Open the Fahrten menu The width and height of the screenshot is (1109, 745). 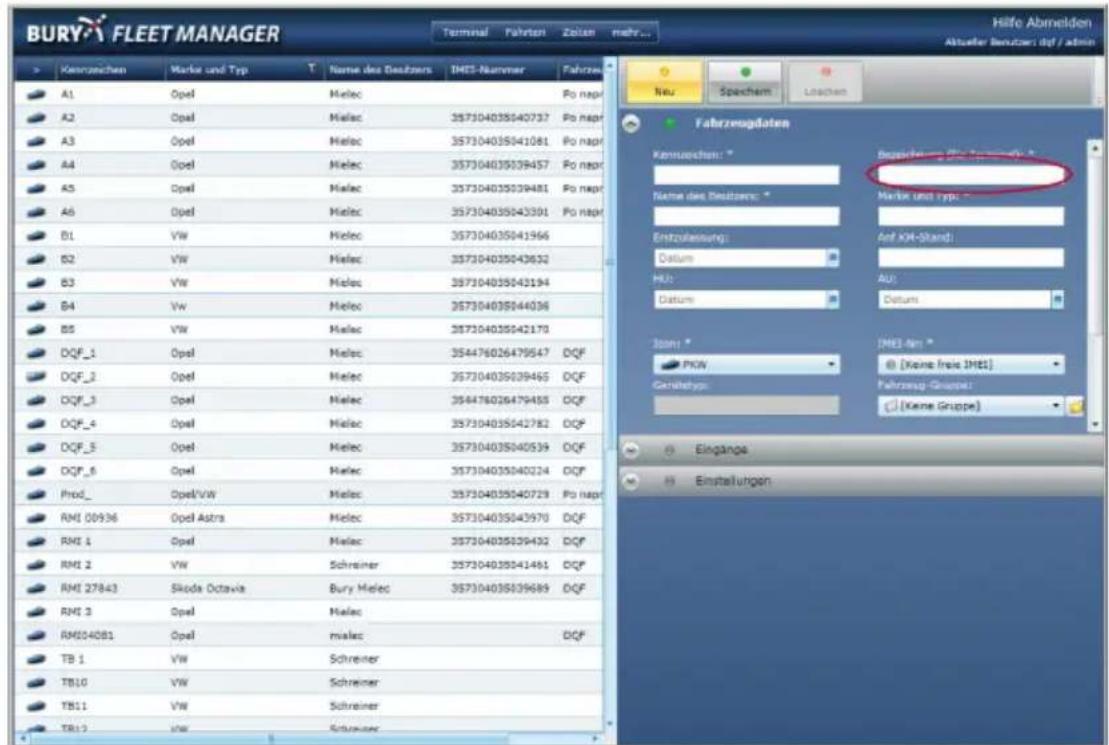coord(525,33)
